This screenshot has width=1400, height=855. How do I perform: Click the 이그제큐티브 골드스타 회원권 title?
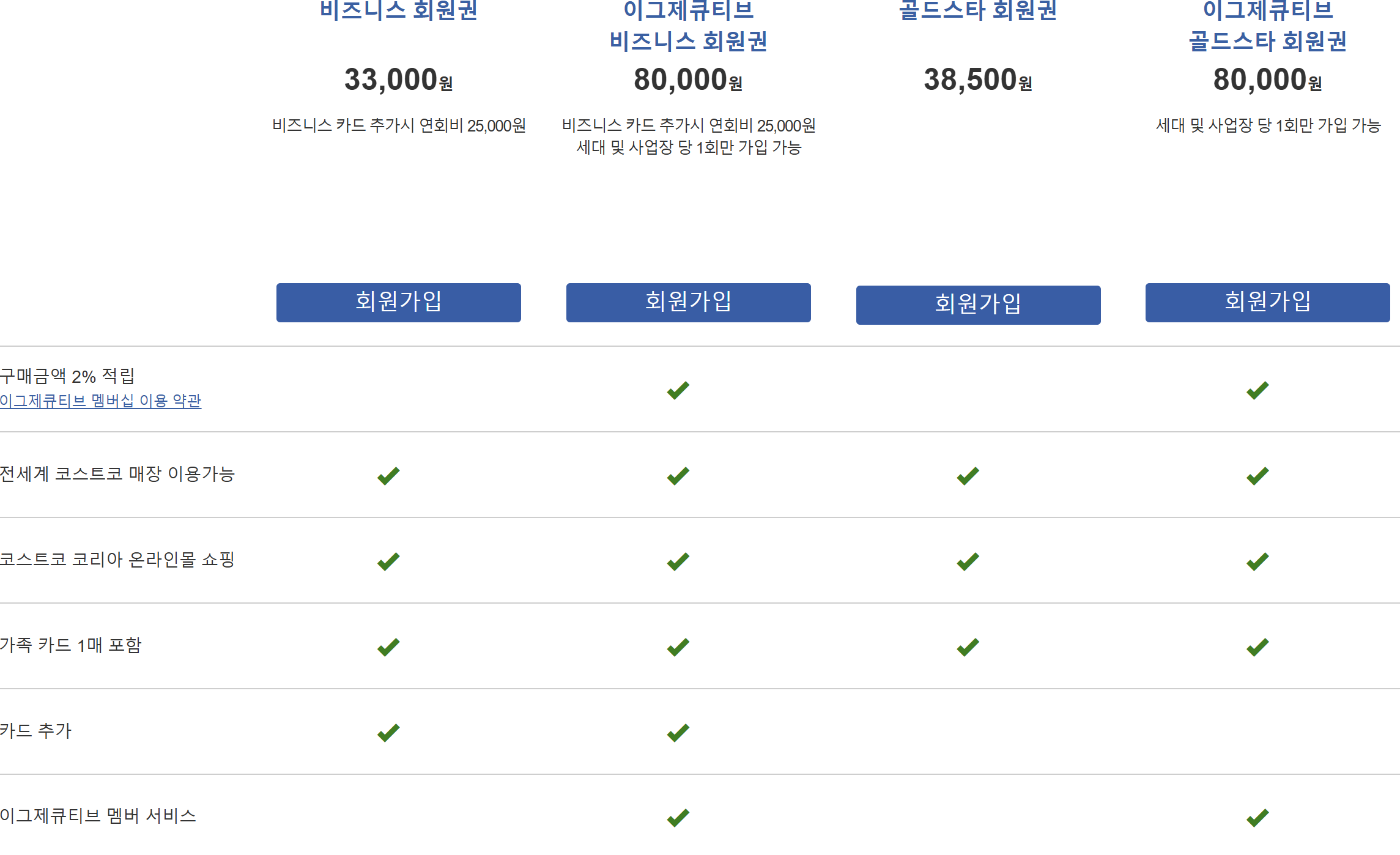[x=1267, y=26]
